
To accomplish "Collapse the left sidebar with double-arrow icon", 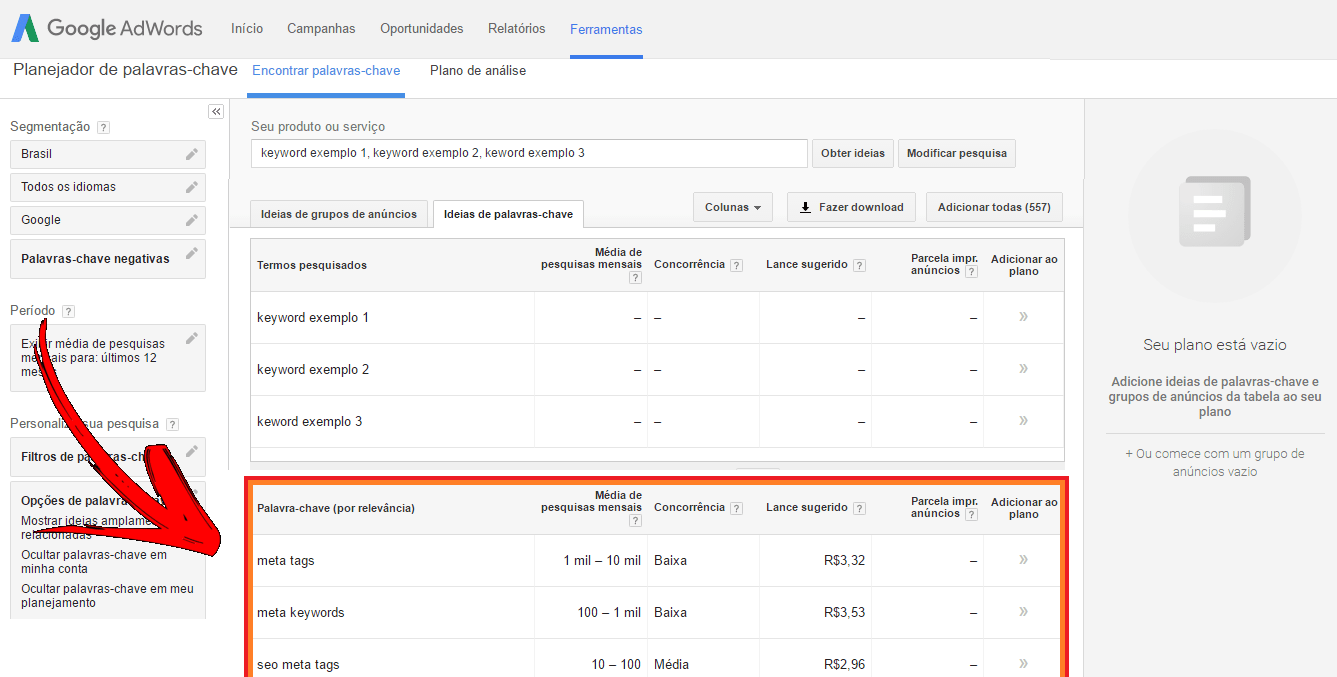I will click(x=216, y=112).
